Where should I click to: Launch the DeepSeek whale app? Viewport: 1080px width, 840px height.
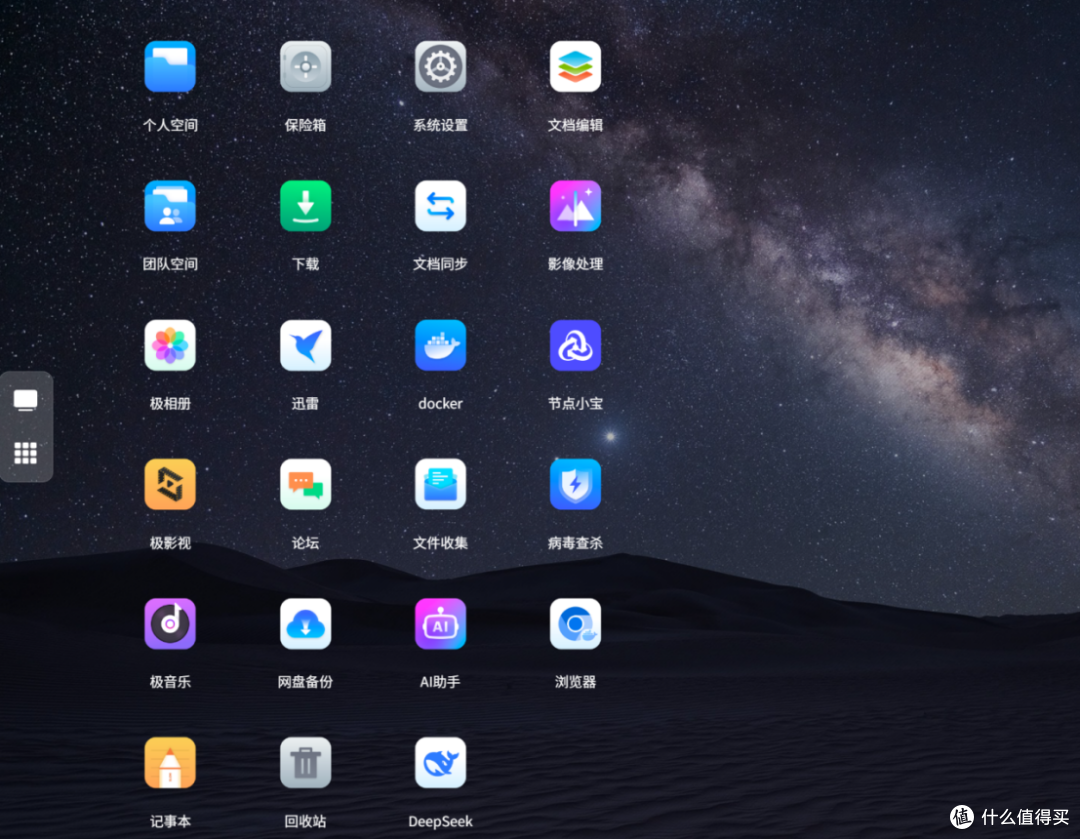(x=440, y=764)
